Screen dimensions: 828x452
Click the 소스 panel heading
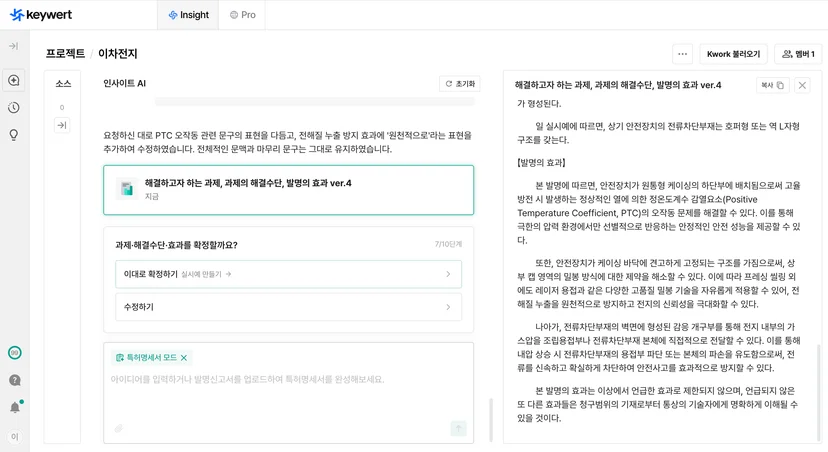[x=63, y=83]
